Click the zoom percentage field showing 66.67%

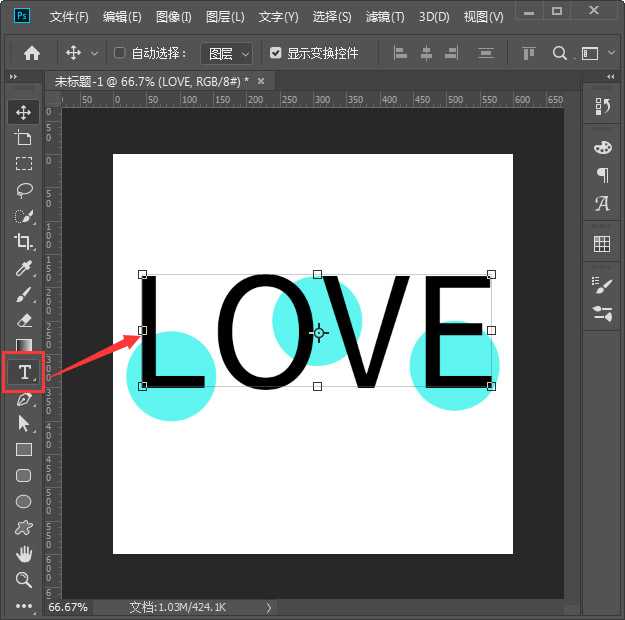[x=68, y=607]
